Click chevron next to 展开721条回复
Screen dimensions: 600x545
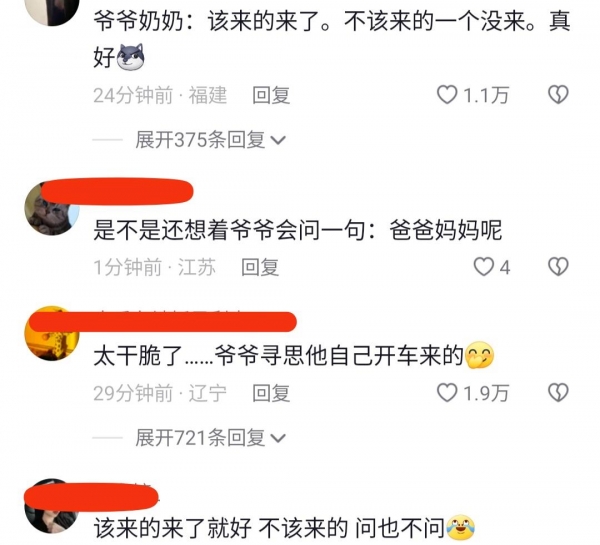(278, 439)
